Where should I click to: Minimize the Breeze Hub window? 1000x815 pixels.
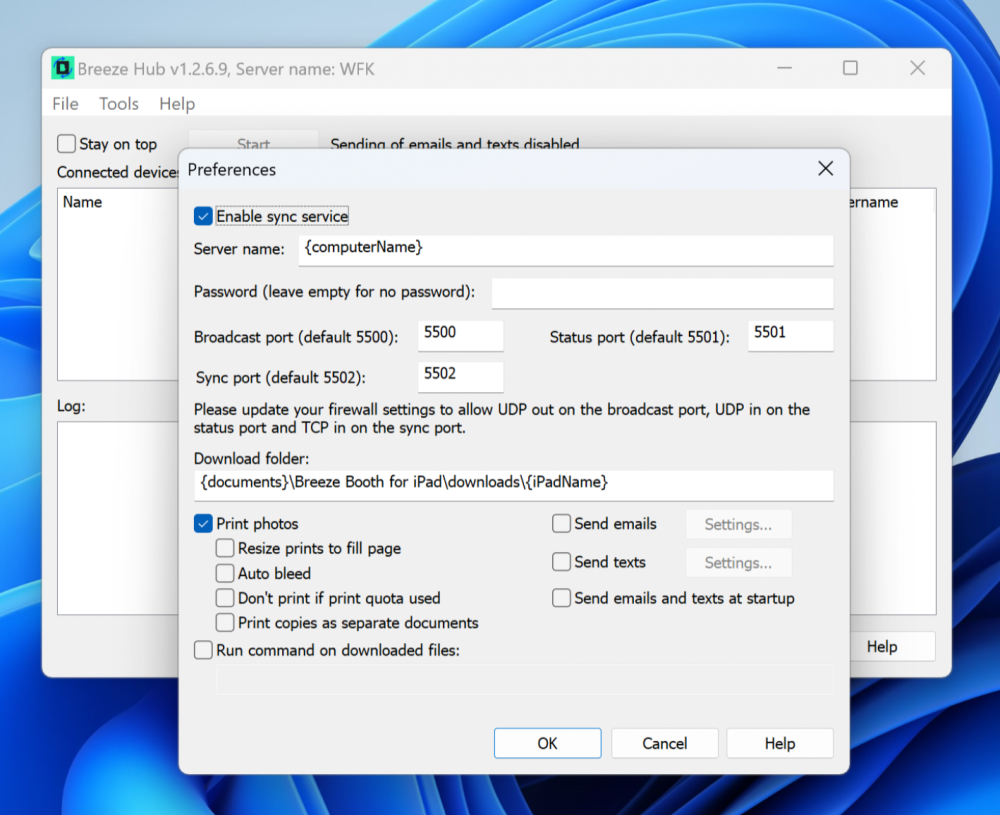[x=784, y=68]
